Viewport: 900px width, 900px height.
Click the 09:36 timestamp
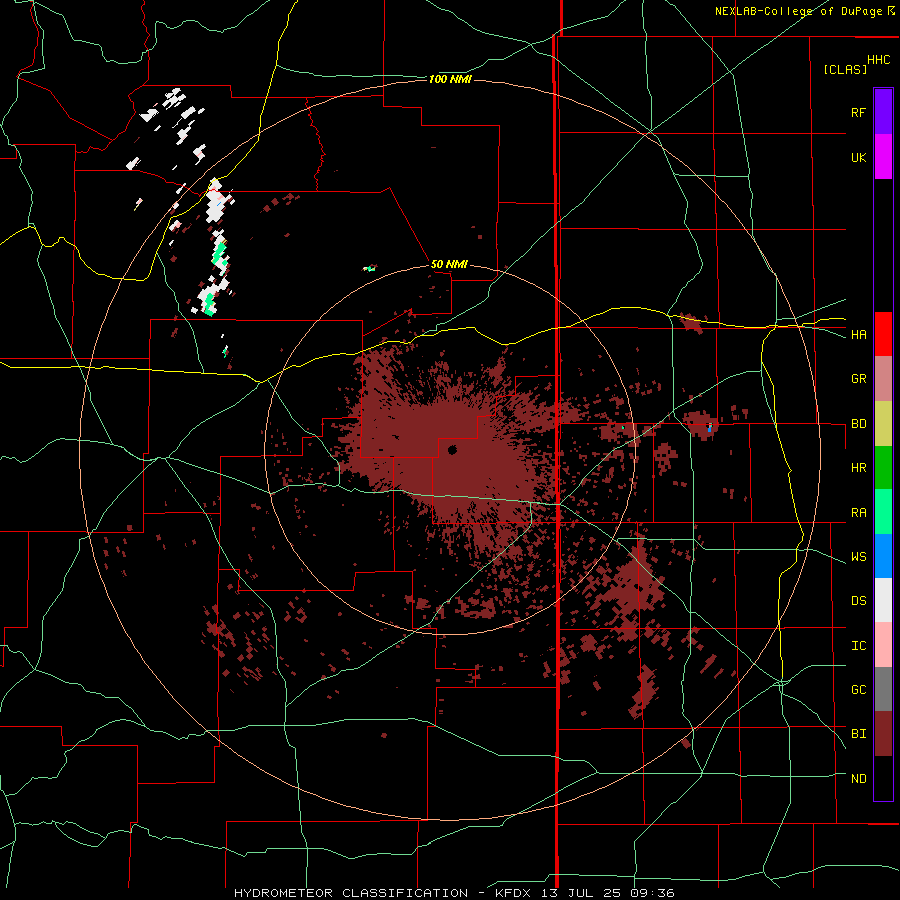click(654, 893)
